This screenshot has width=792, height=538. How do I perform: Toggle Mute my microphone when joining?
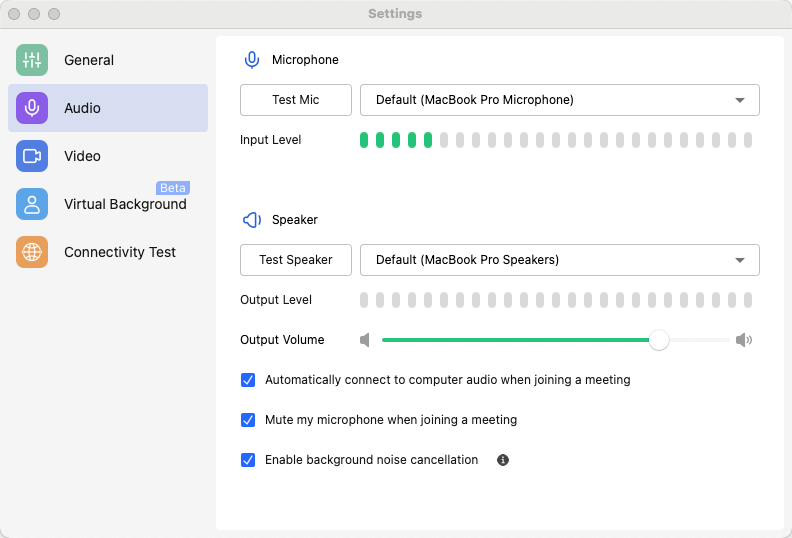click(x=249, y=420)
